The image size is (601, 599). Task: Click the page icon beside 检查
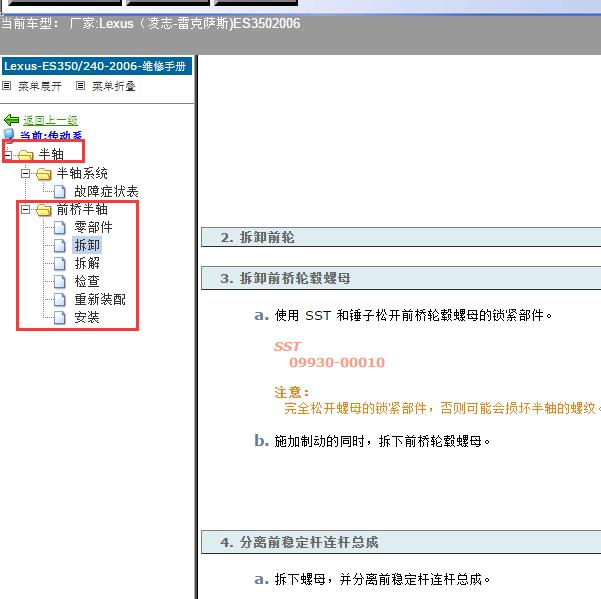click(59, 281)
